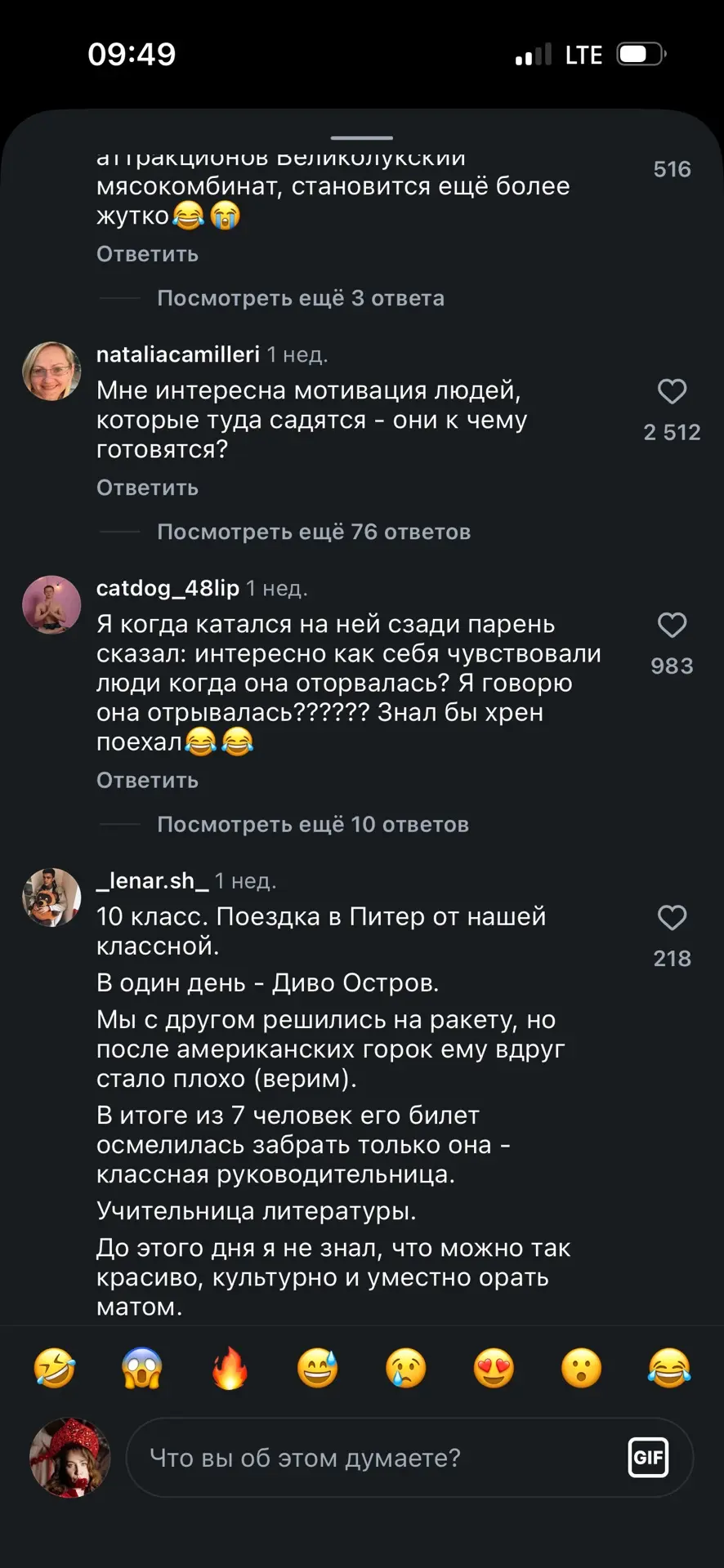Tap the comments sheet drag handle

coord(362,138)
